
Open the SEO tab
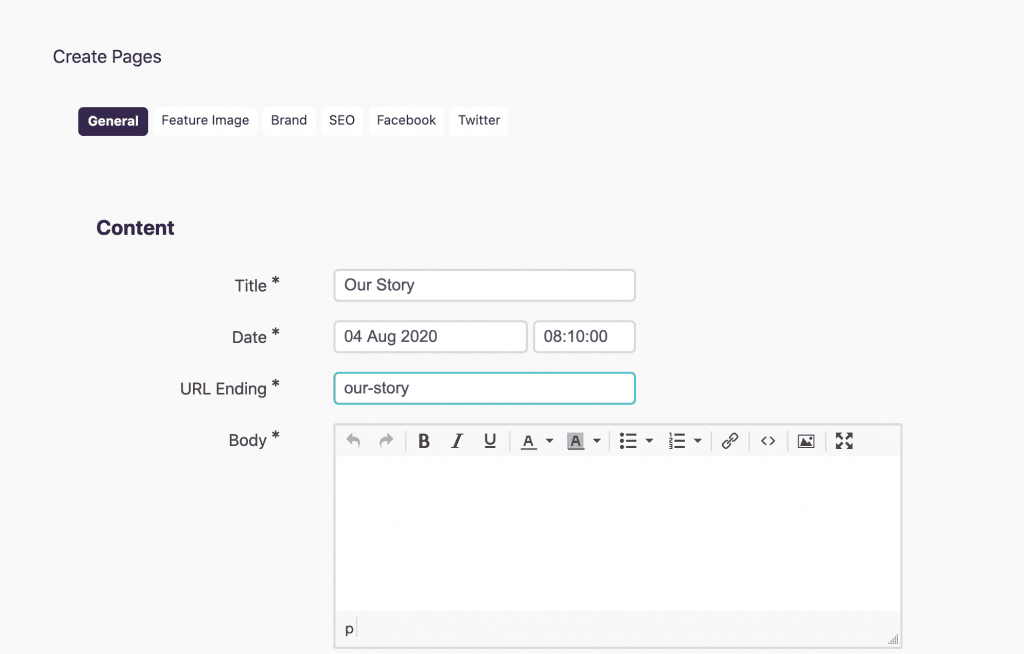pyautogui.click(x=342, y=120)
